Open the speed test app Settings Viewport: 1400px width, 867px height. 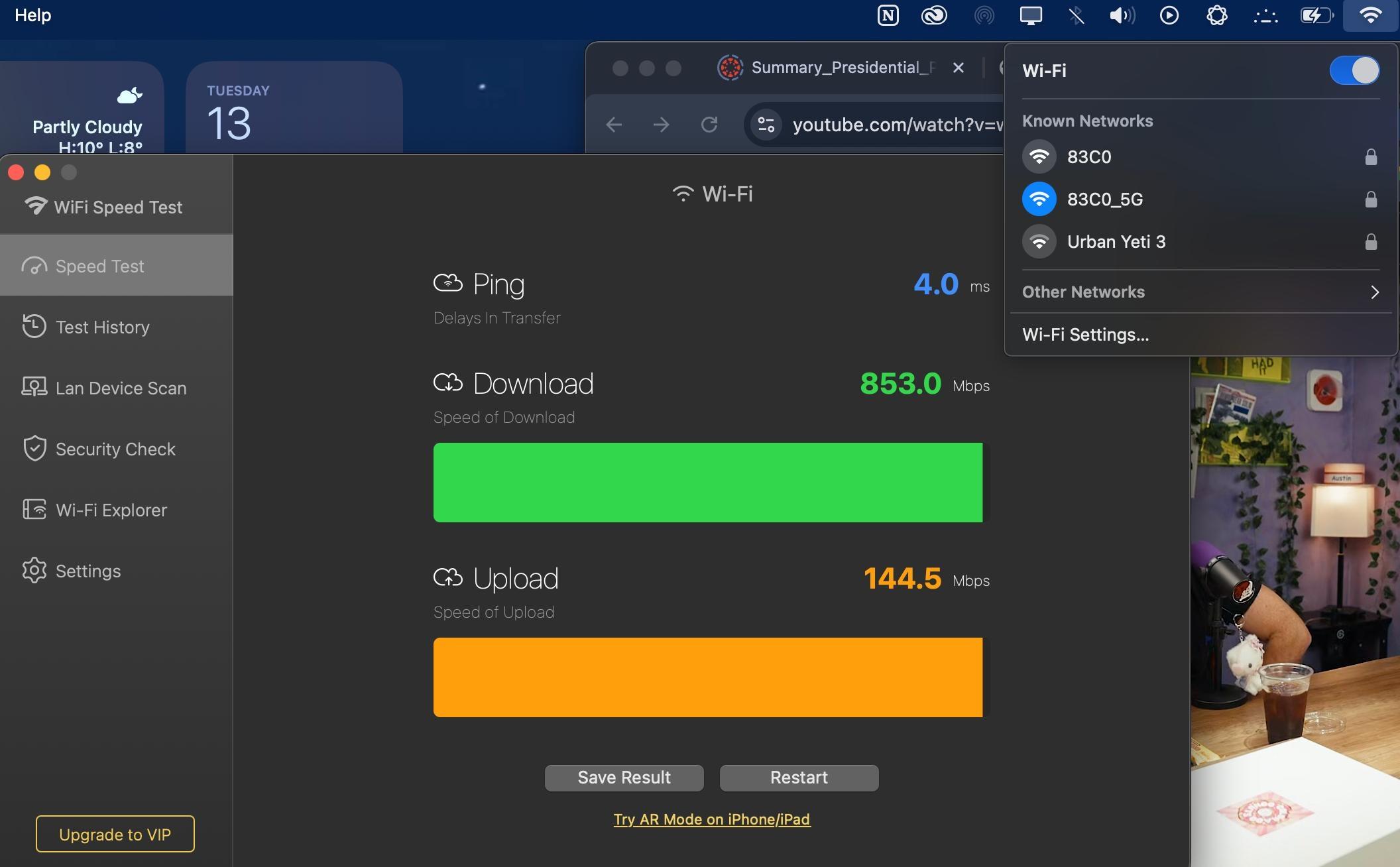click(87, 571)
